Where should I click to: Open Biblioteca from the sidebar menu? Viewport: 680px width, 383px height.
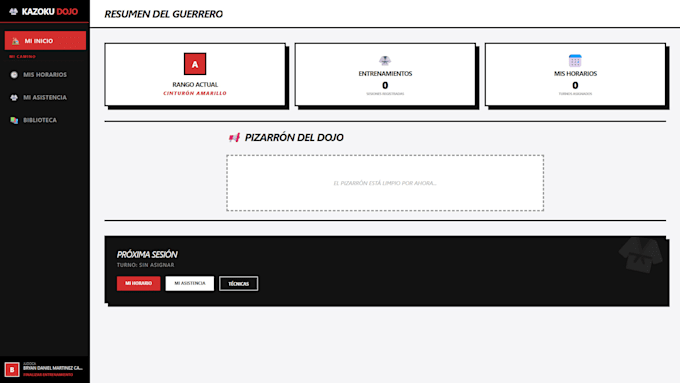pyautogui.click(x=45, y=120)
